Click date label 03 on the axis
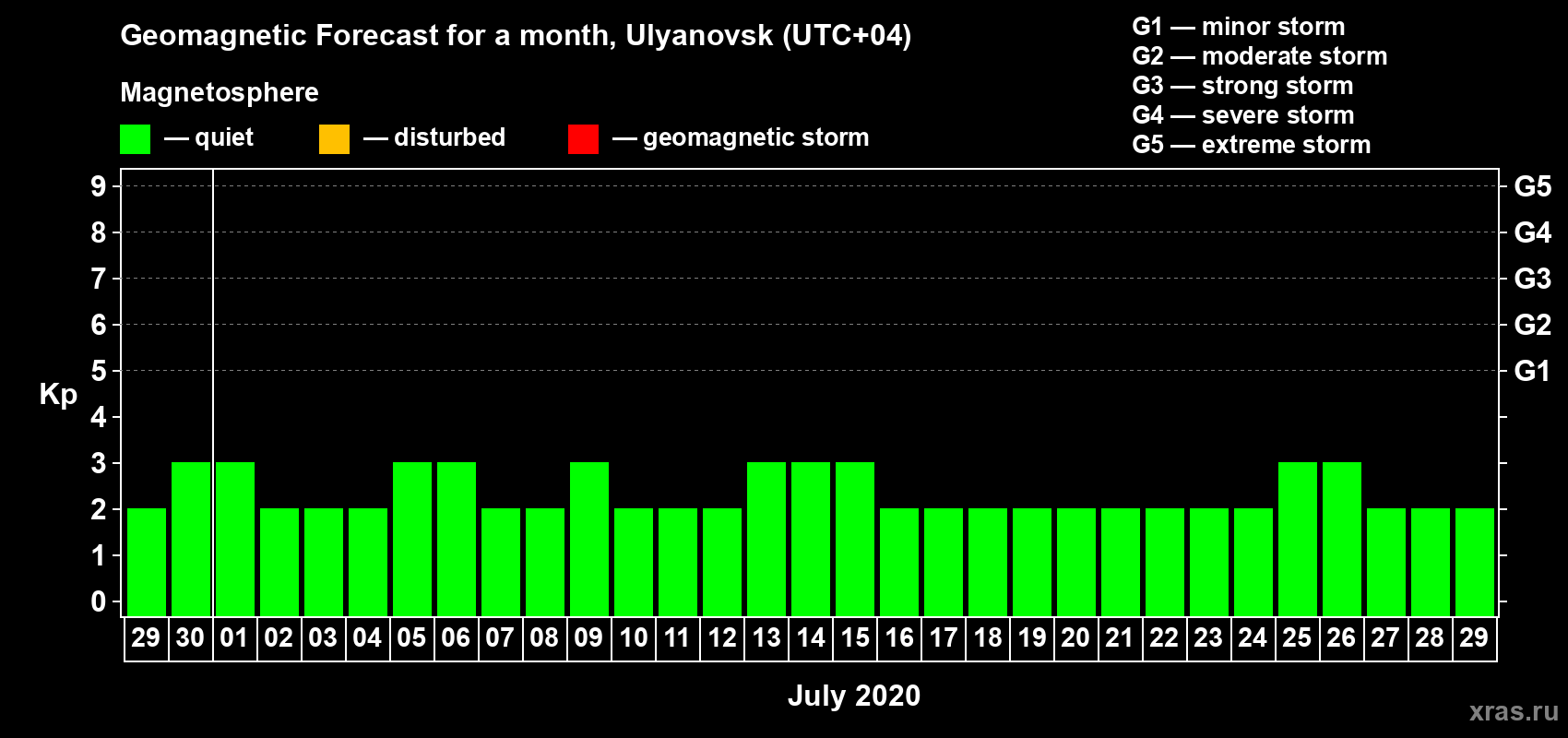 323,637
